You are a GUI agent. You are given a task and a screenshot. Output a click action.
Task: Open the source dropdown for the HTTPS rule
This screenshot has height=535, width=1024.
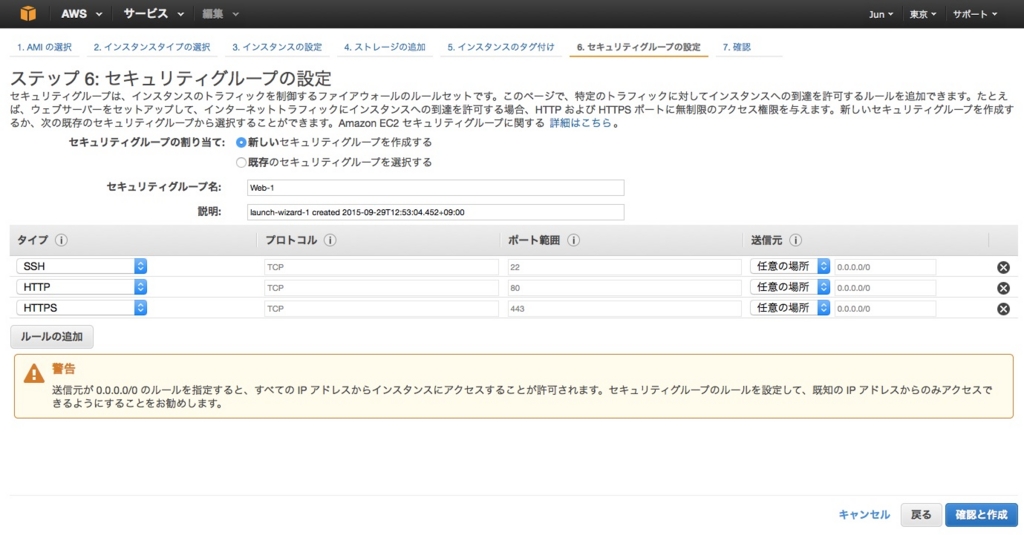click(790, 308)
